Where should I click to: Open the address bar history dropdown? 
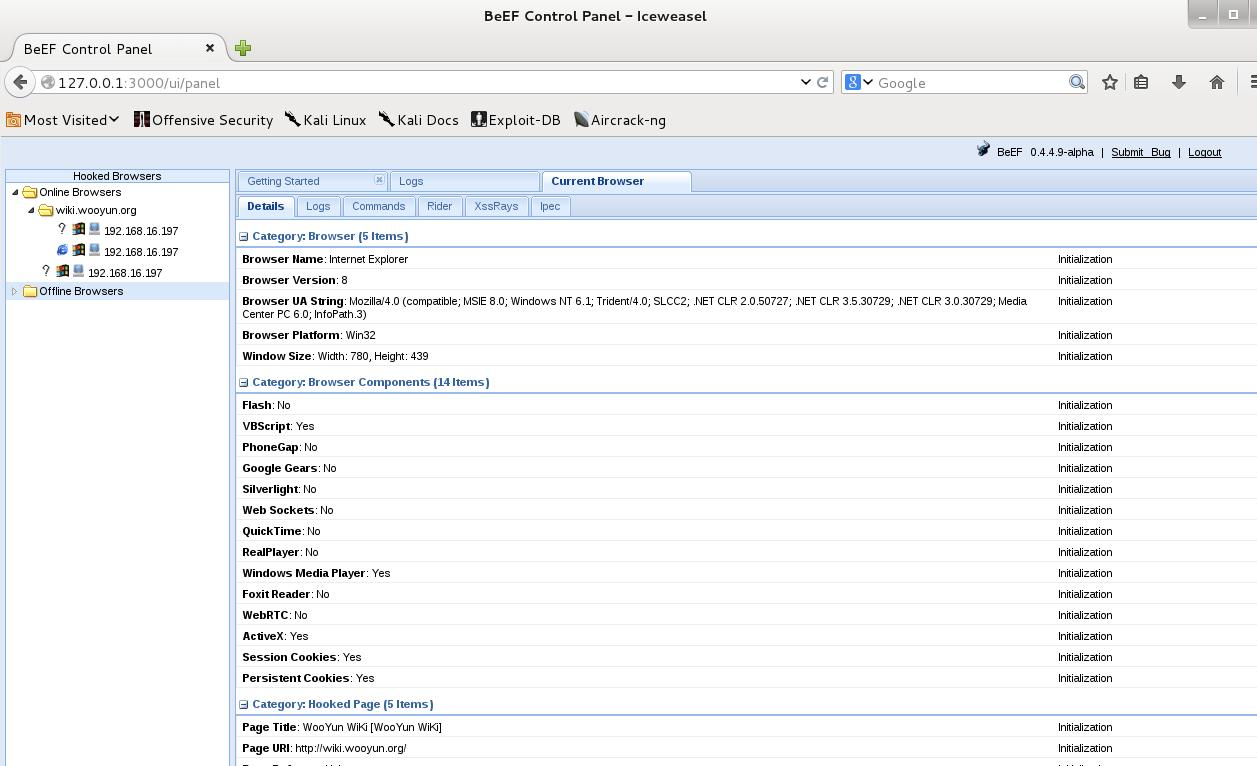[806, 82]
